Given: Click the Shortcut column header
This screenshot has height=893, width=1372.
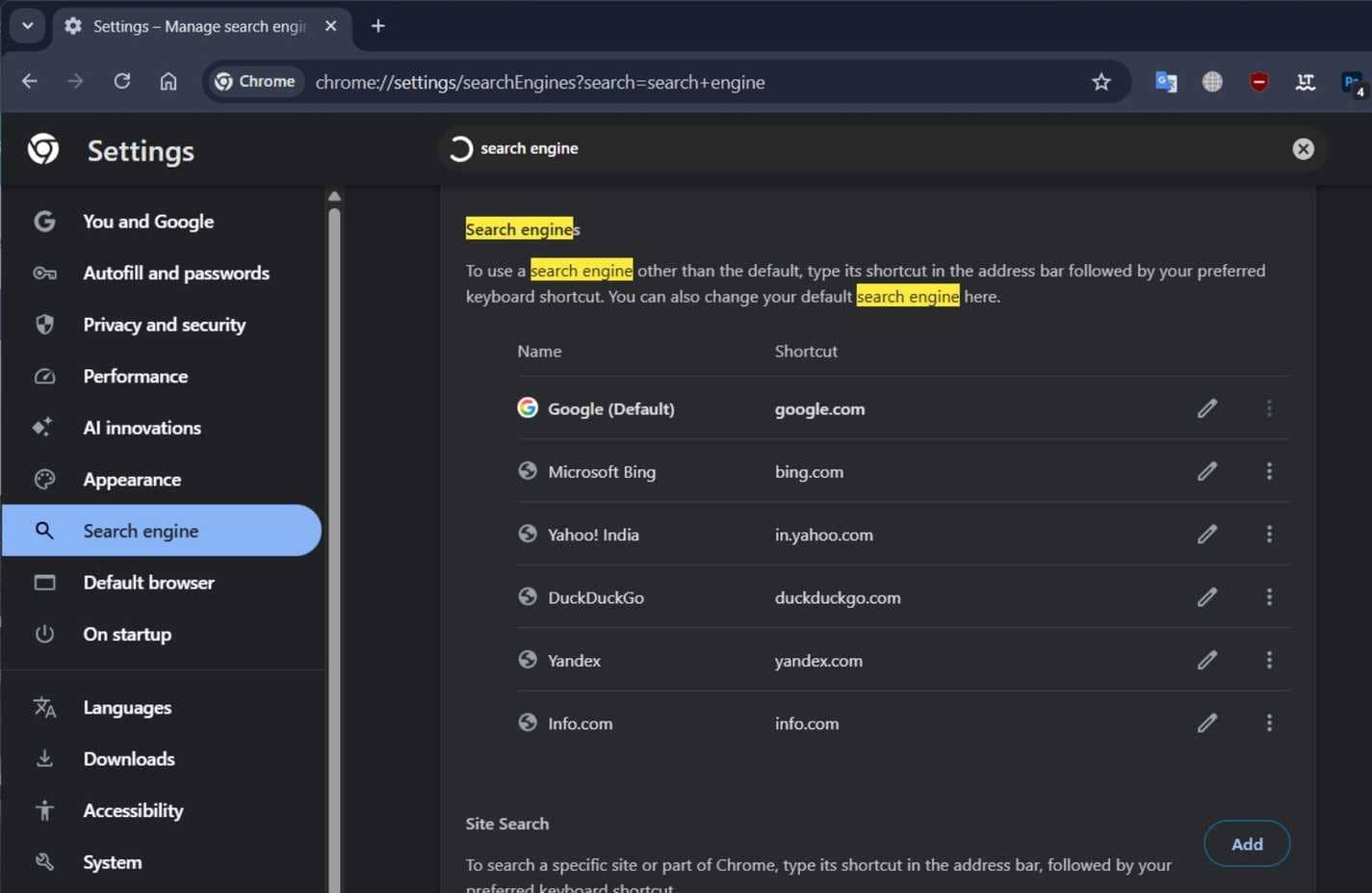Looking at the screenshot, I should [806, 352].
